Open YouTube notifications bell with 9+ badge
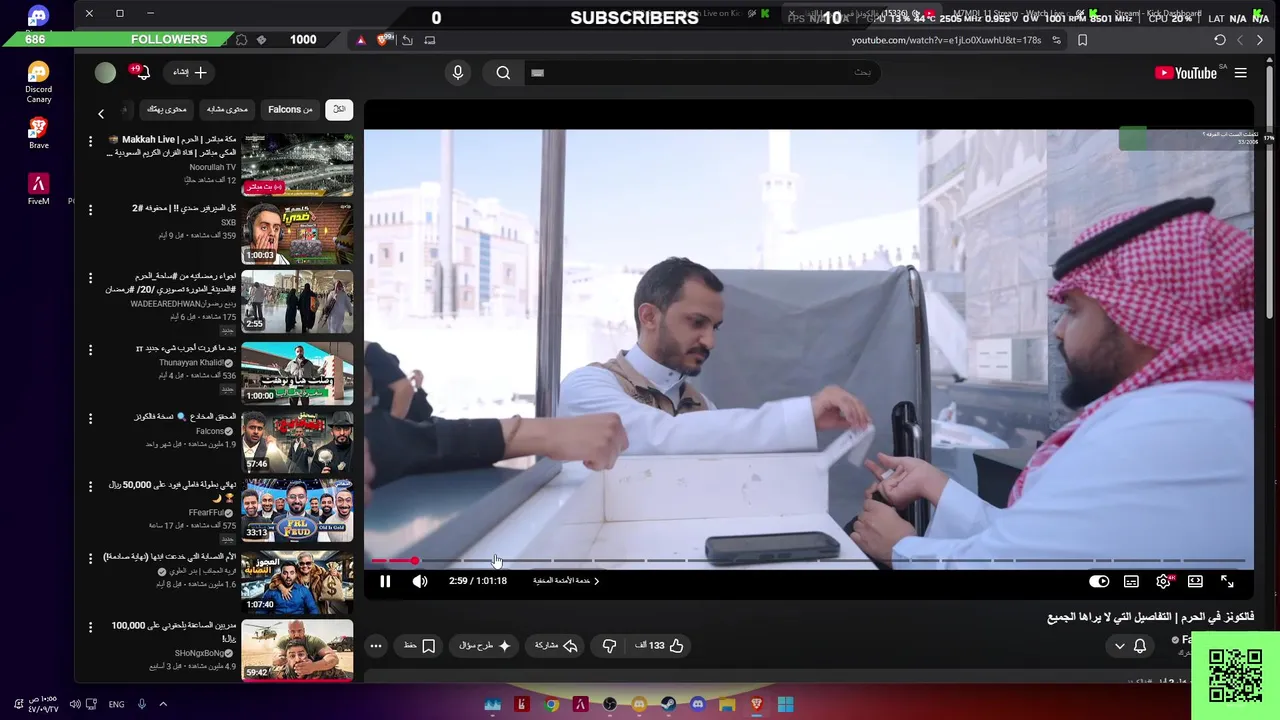The height and width of the screenshot is (720, 1280). [141, 73]
